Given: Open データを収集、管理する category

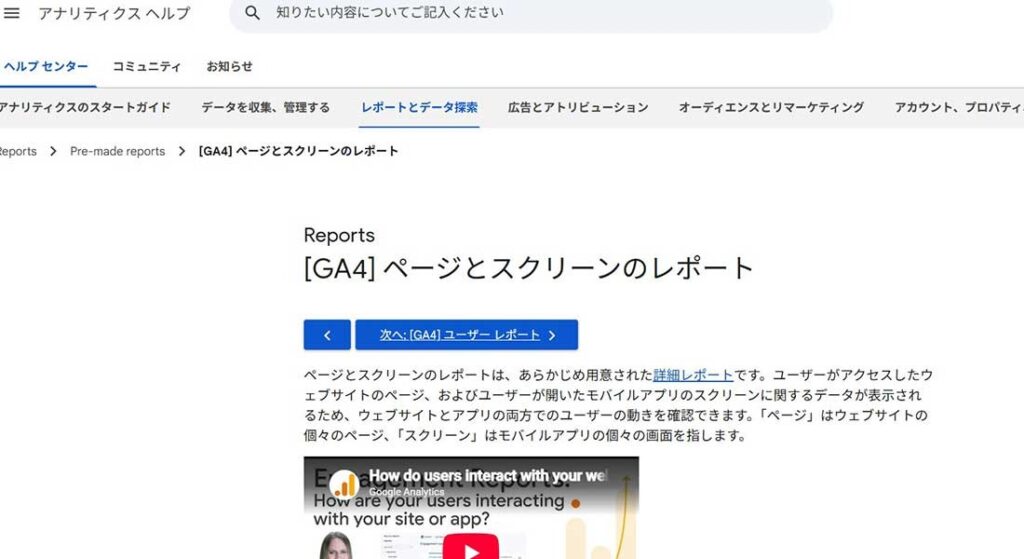Looking at the screenshot, I should coord(266,108).
